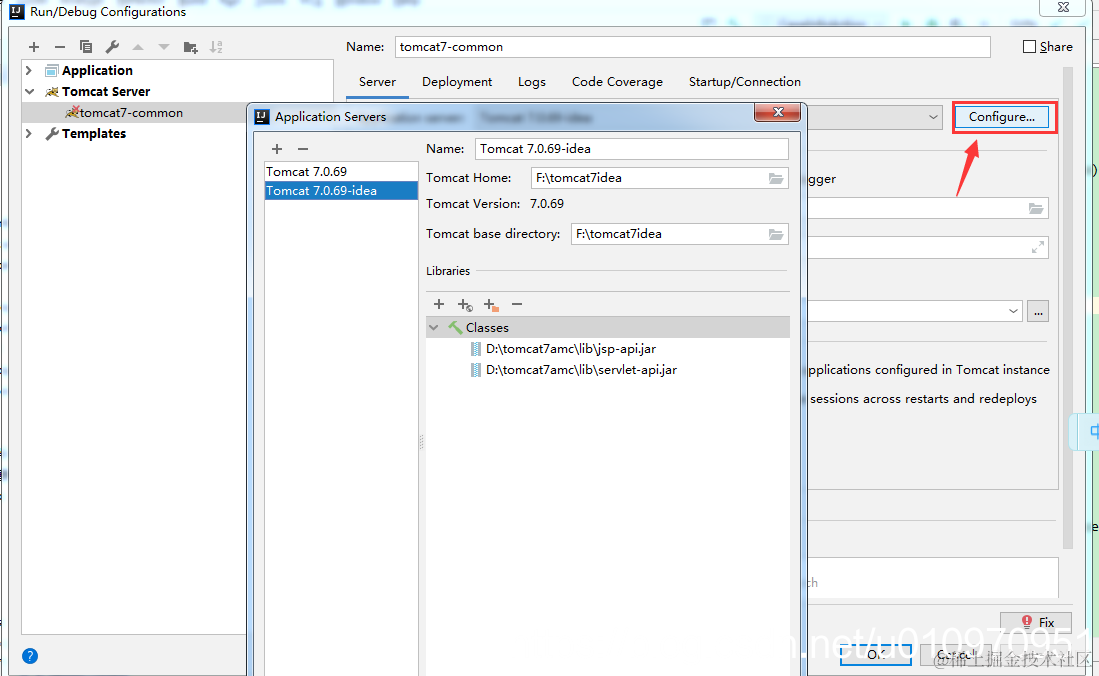Remove application server with minus icon

tap(303, 149)
